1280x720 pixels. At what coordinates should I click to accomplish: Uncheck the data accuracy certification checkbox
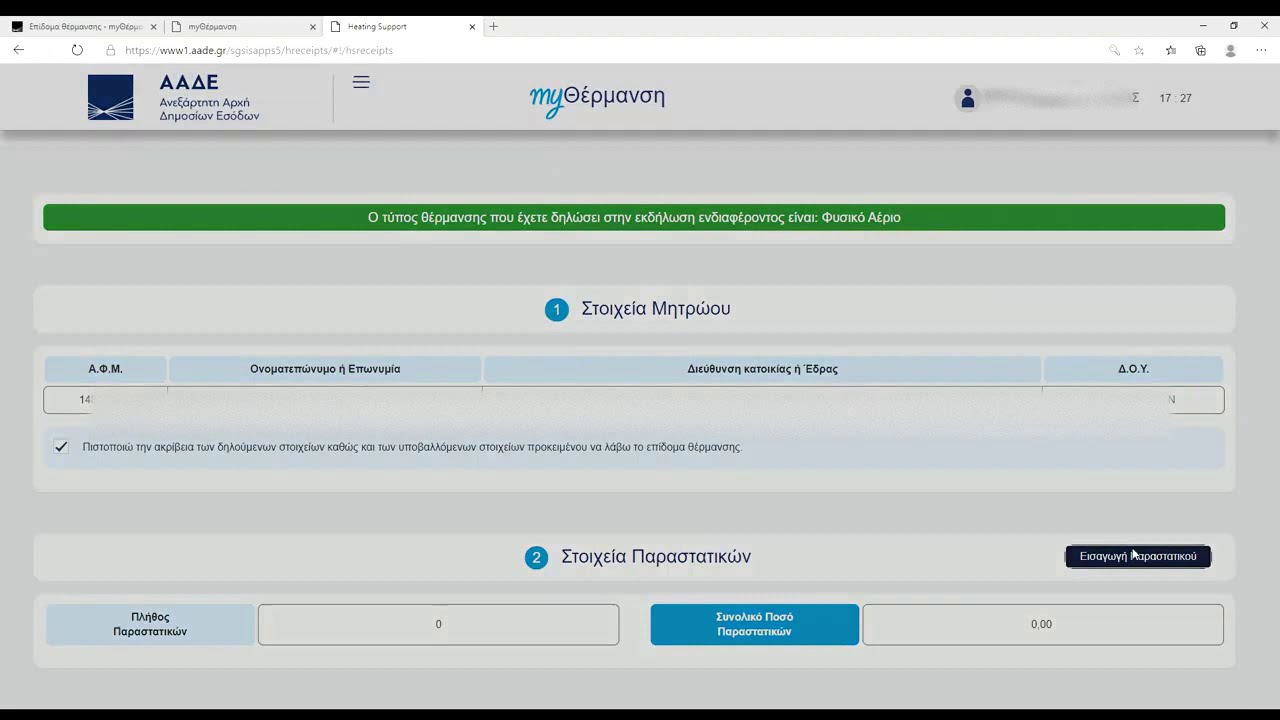click(61, 447)
